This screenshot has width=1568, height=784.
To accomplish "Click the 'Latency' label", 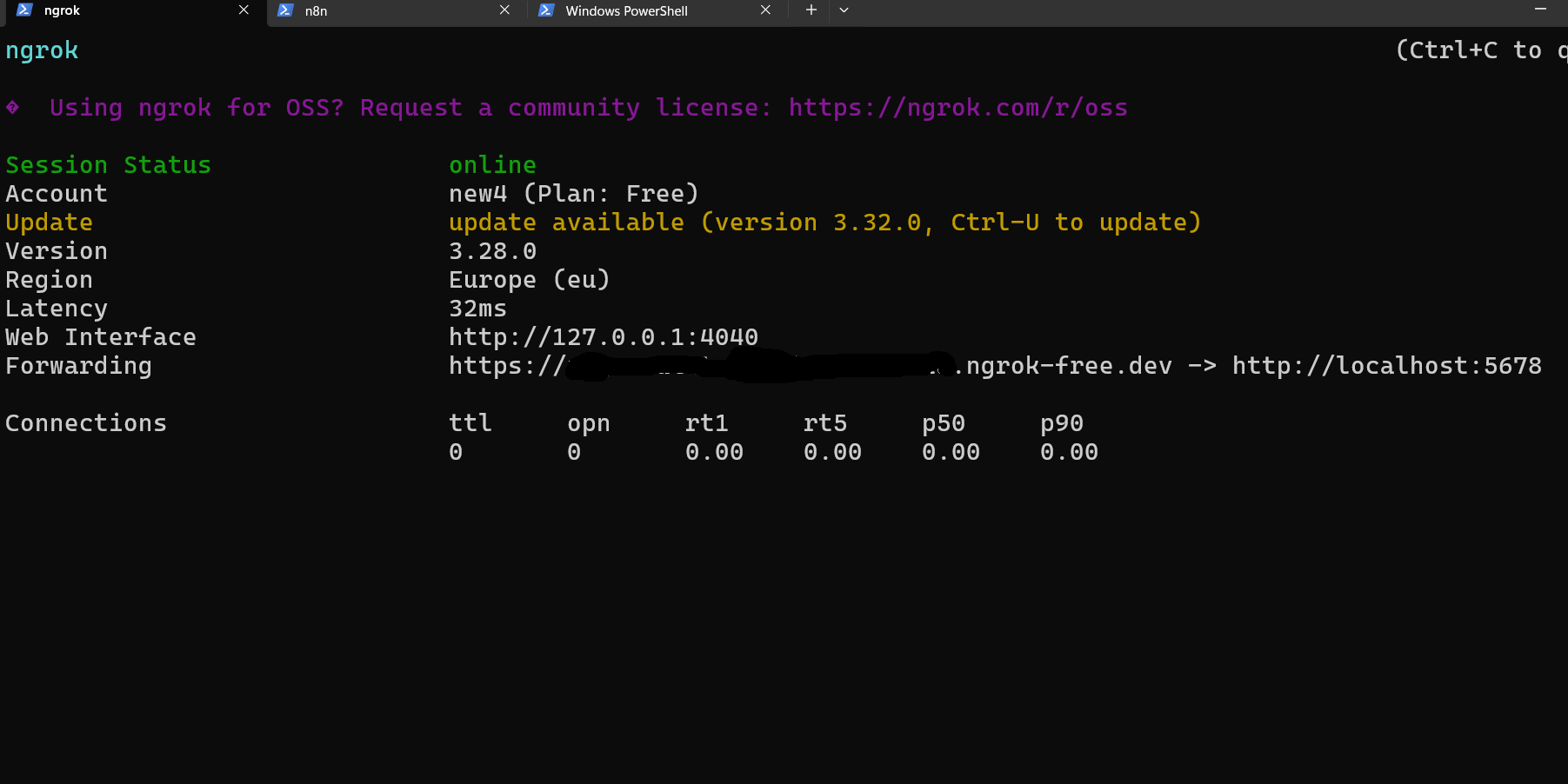I will [x=57, y=309].
